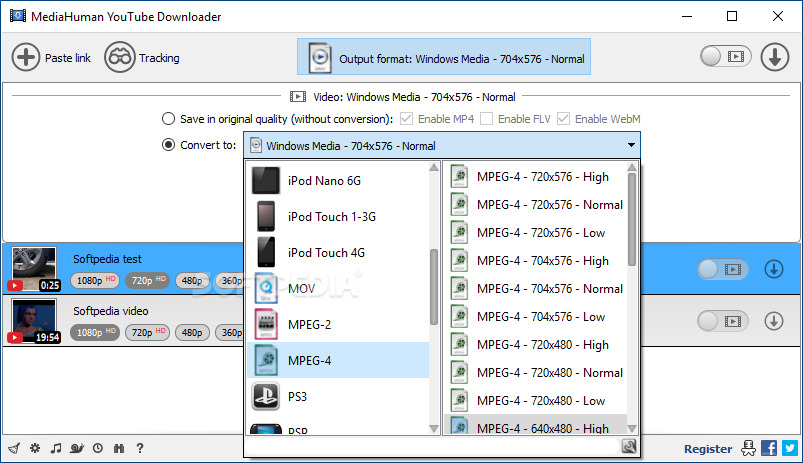This screenshot has width=803, height=463.
Task: Toggle video switch for Softpedia test row
Action: [723, 269]
